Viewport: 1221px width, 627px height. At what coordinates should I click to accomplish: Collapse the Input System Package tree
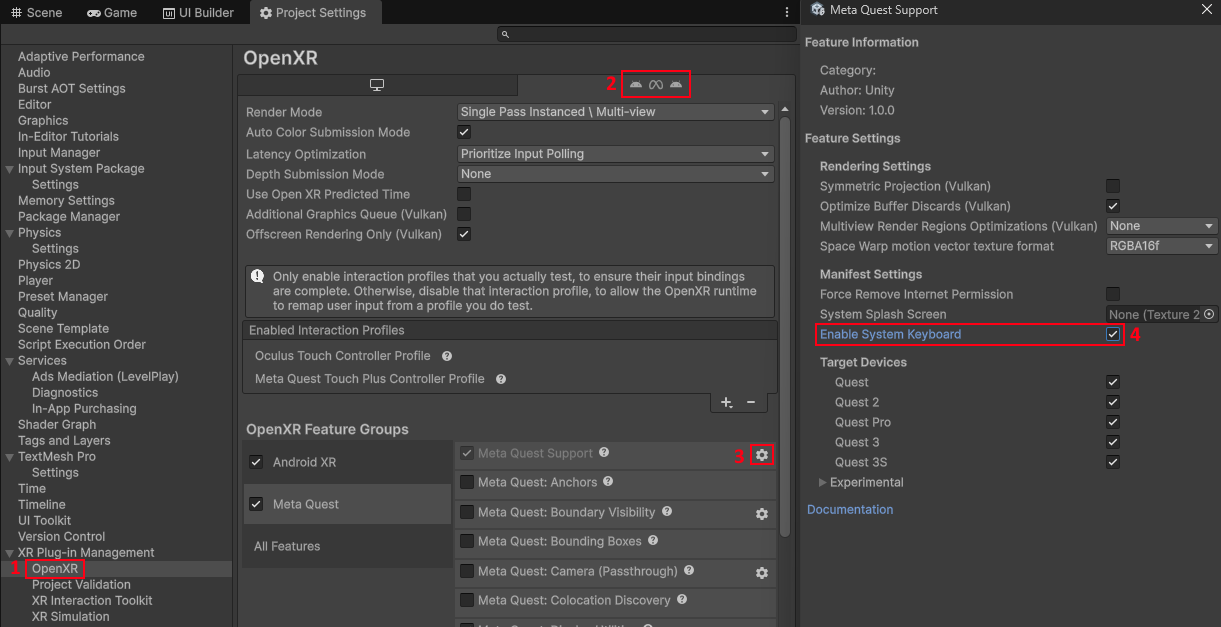(10, 168)
